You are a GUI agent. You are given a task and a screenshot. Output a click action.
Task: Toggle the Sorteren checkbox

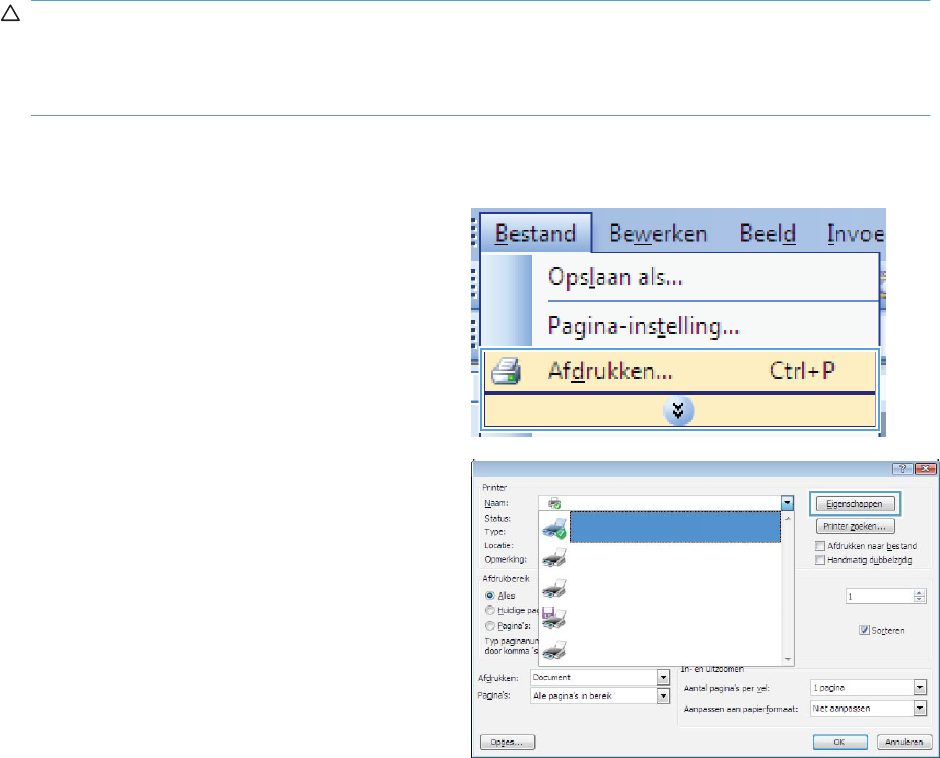click(x=864, y=630)
